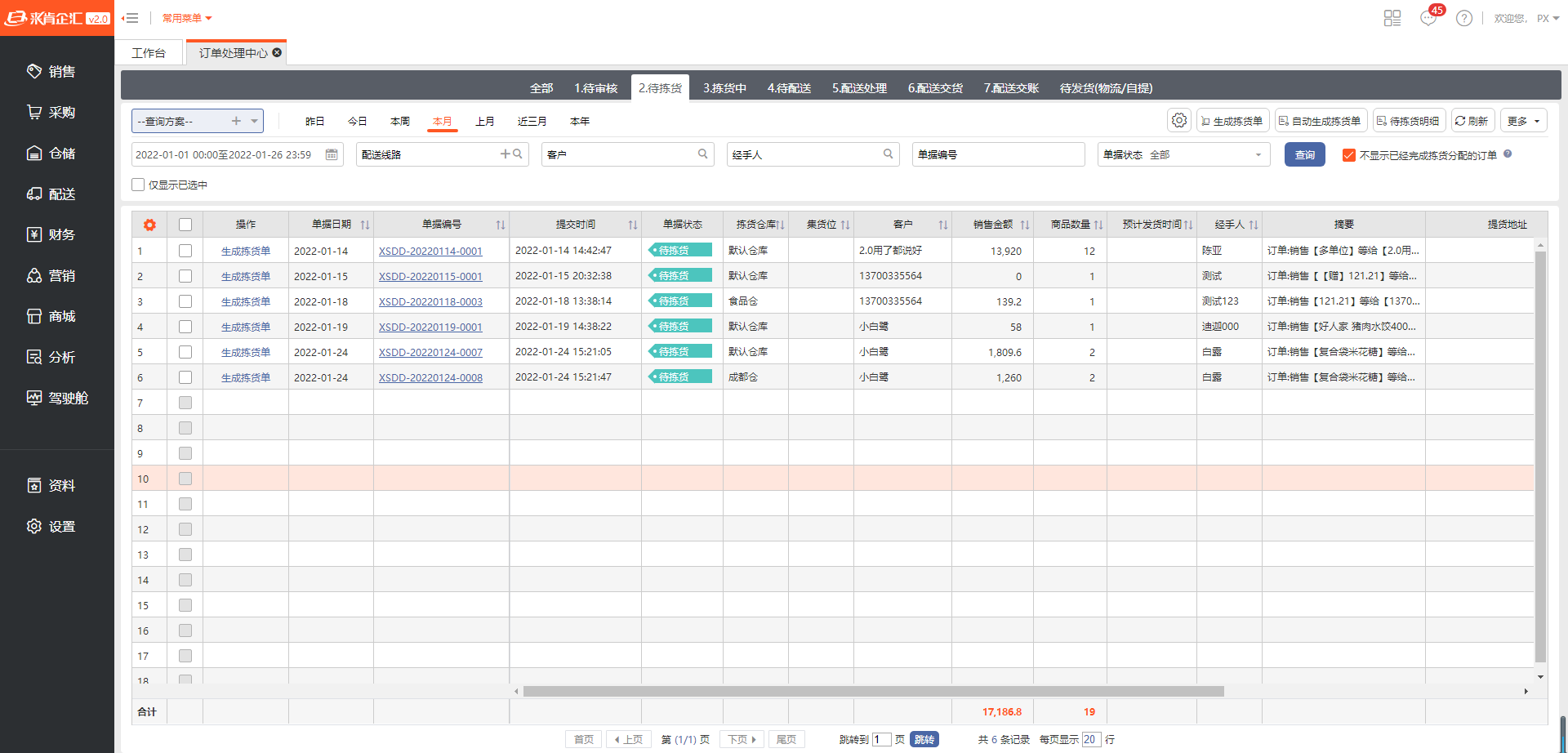Uncheck 不显示已经完成拣货分配的订单 checkbox
1568x753 pixels.
[x=1348, y=155]
